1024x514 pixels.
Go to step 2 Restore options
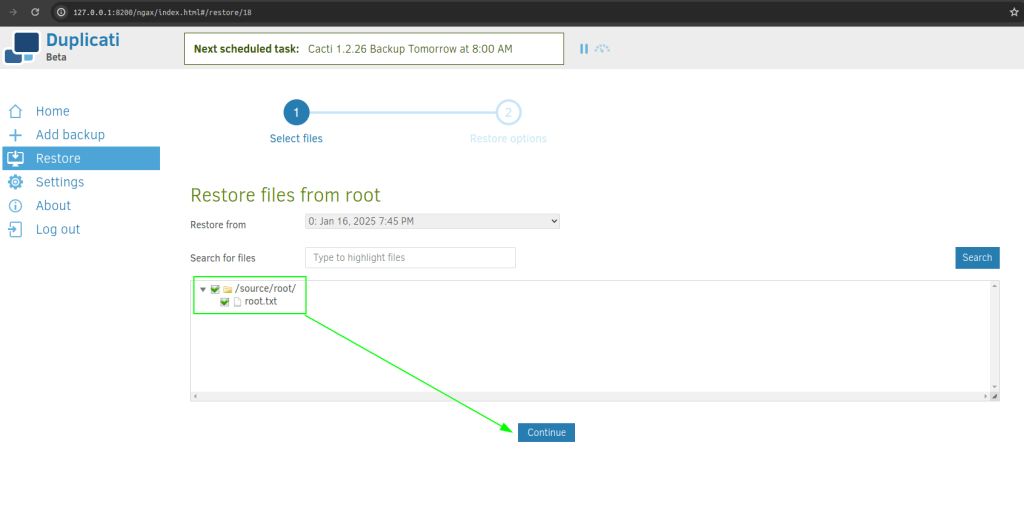[x=508, y=113]
